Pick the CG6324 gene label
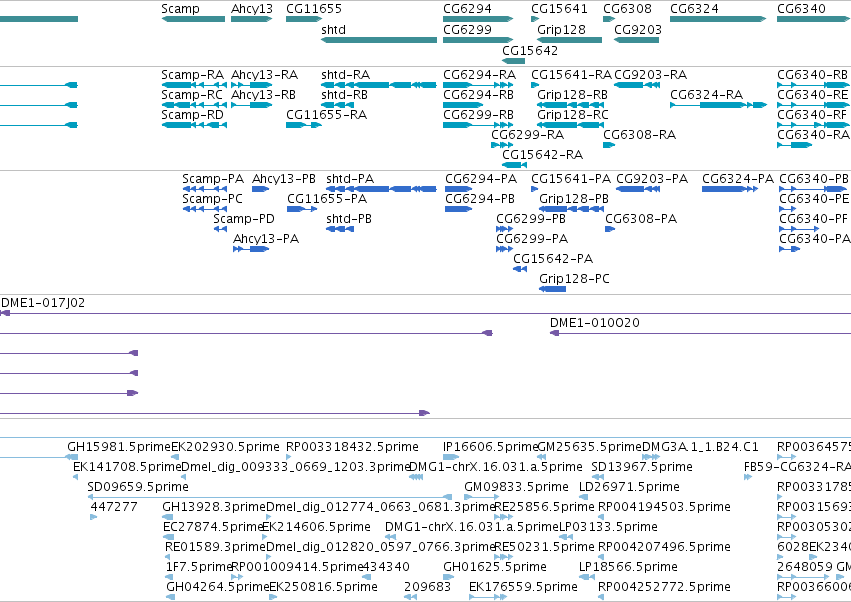 pyautogui.click(x=694, y=9)
